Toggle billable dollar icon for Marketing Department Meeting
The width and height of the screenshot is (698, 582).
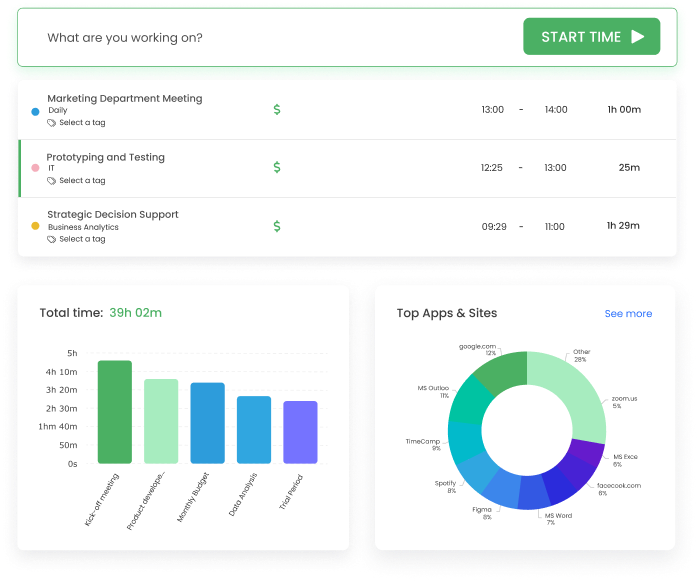click(x=277, y=109)
